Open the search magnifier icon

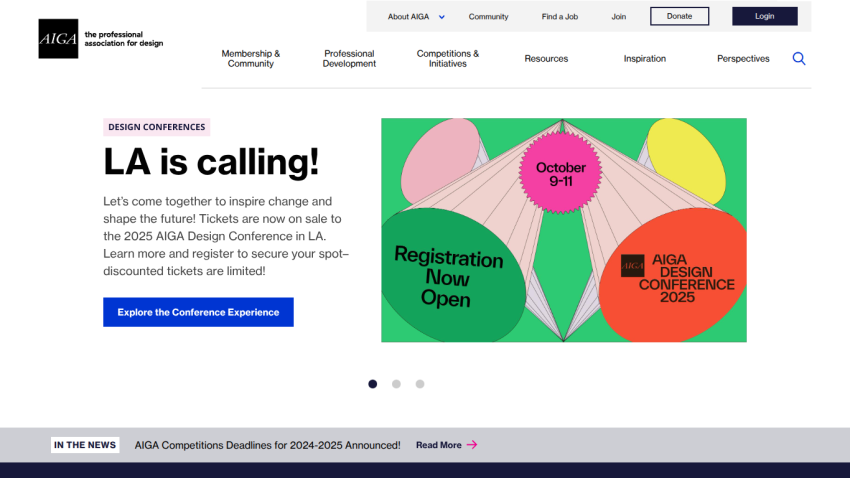[799, 59]
